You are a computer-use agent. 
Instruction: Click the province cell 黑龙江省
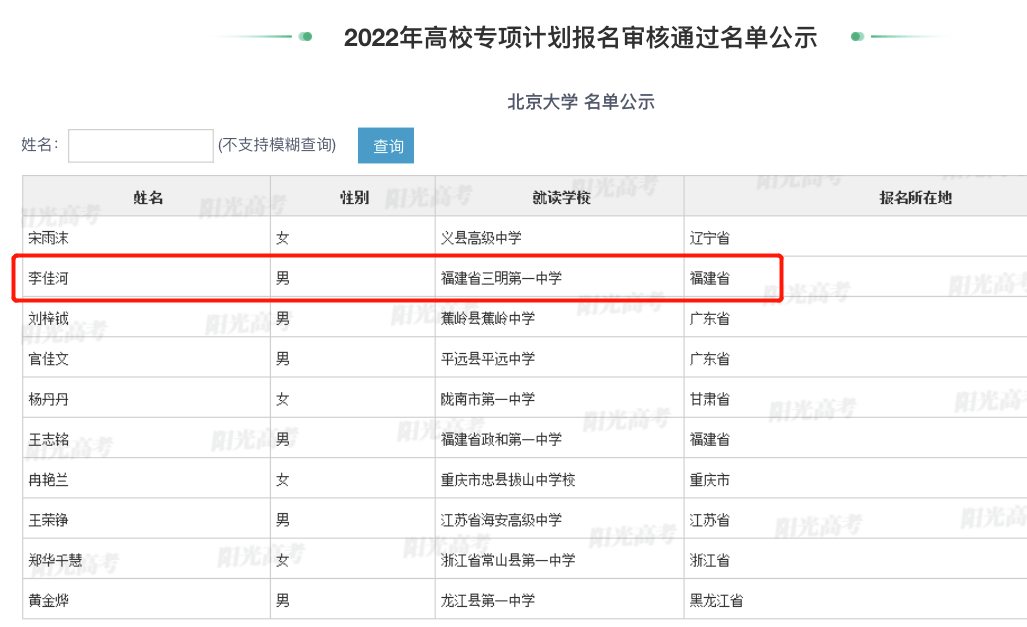(x=716, y=601)
